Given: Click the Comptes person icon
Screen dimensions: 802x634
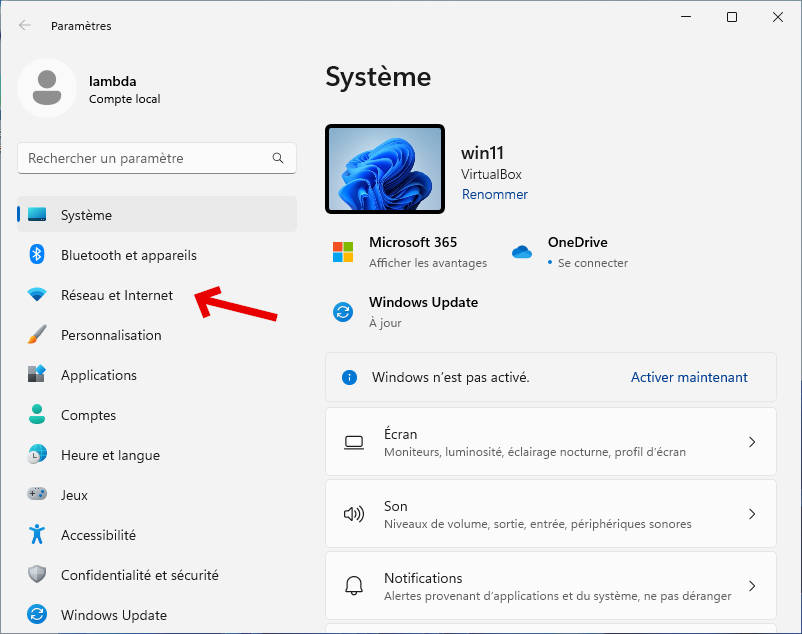Looking at the screenshot, I should (x=37, y=415).
